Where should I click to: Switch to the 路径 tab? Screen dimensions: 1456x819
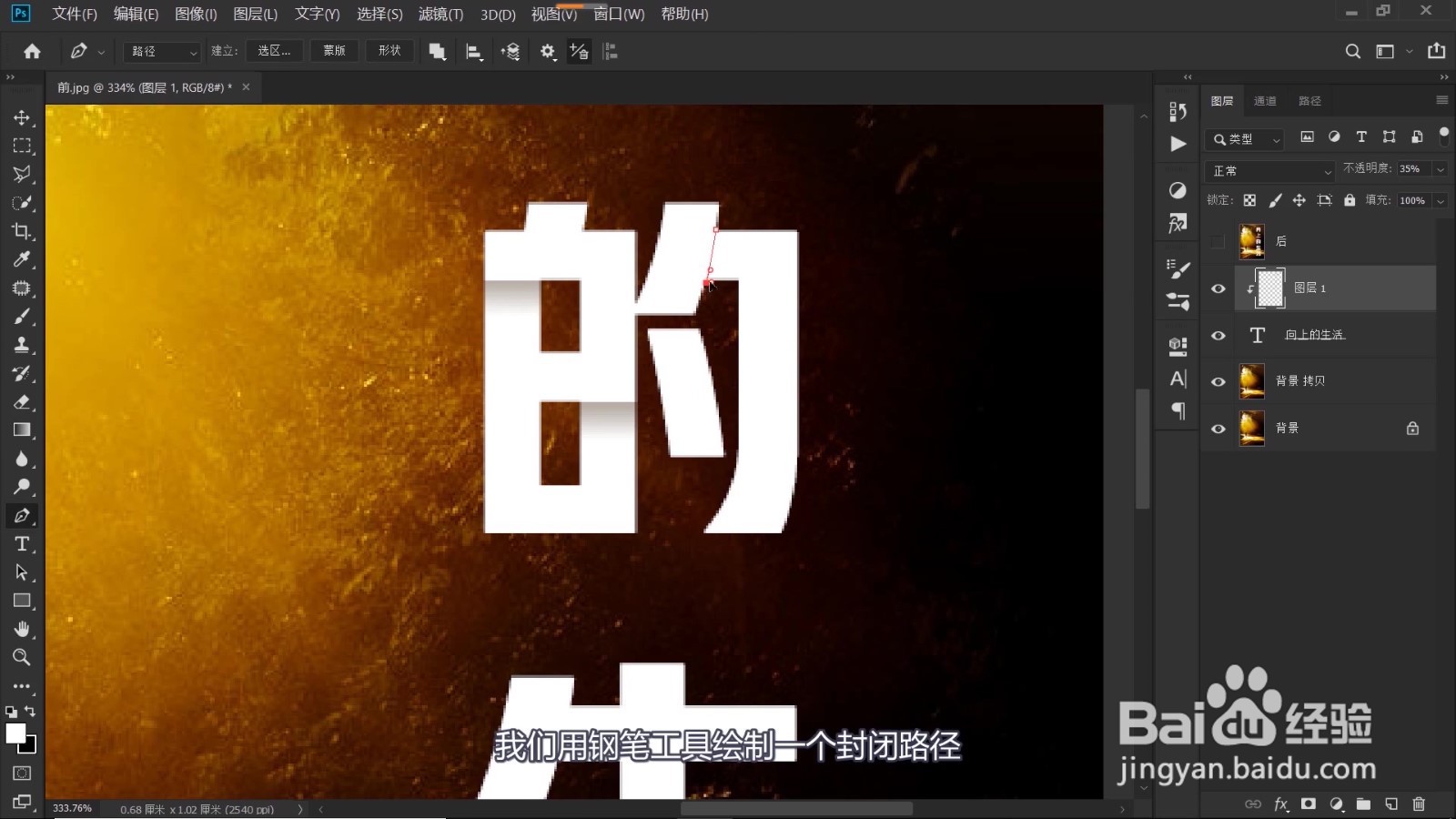pyautogui.click(x=1309, y=101)
